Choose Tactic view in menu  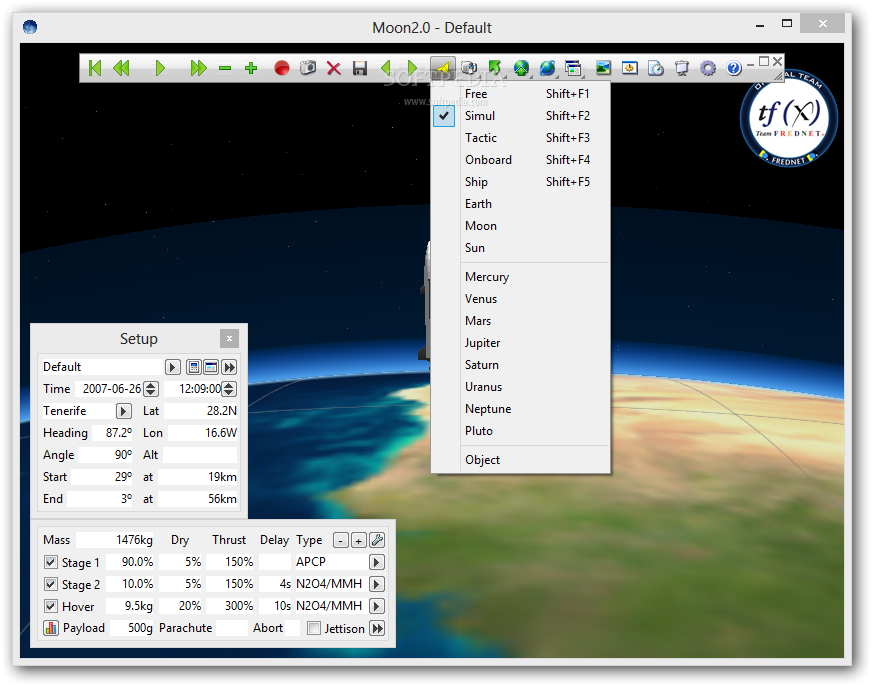(521, 138)
